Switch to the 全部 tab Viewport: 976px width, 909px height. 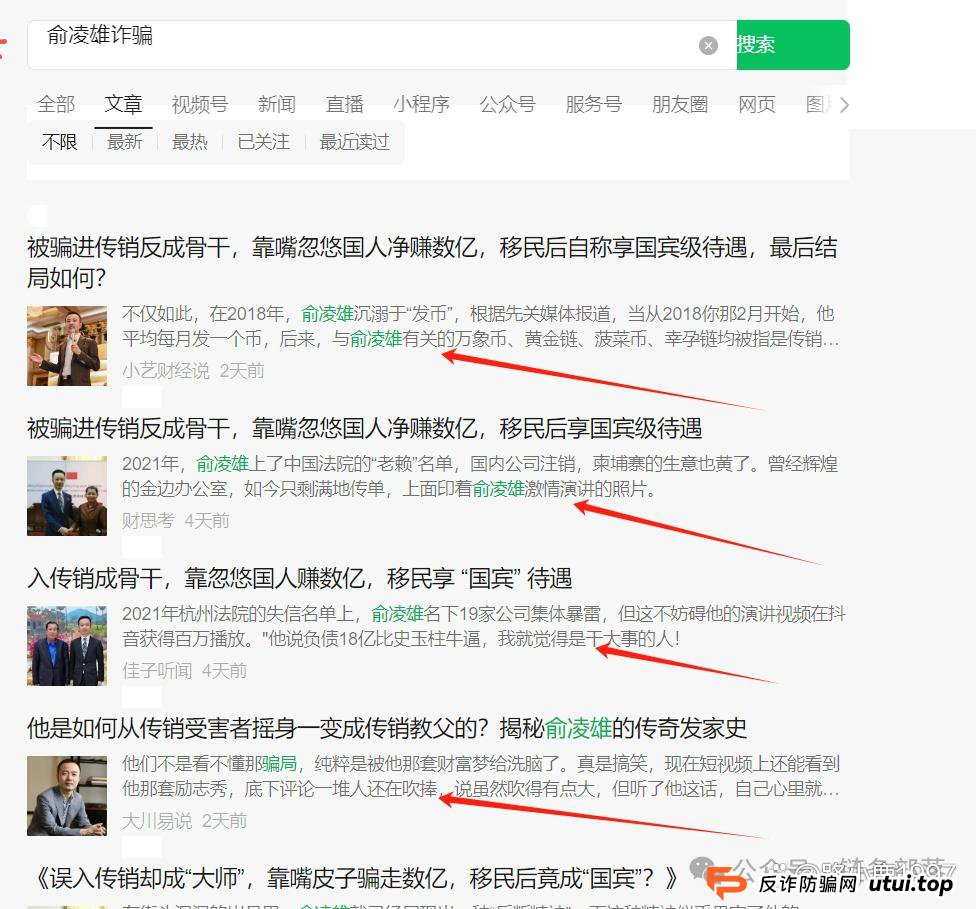[55, 104]
